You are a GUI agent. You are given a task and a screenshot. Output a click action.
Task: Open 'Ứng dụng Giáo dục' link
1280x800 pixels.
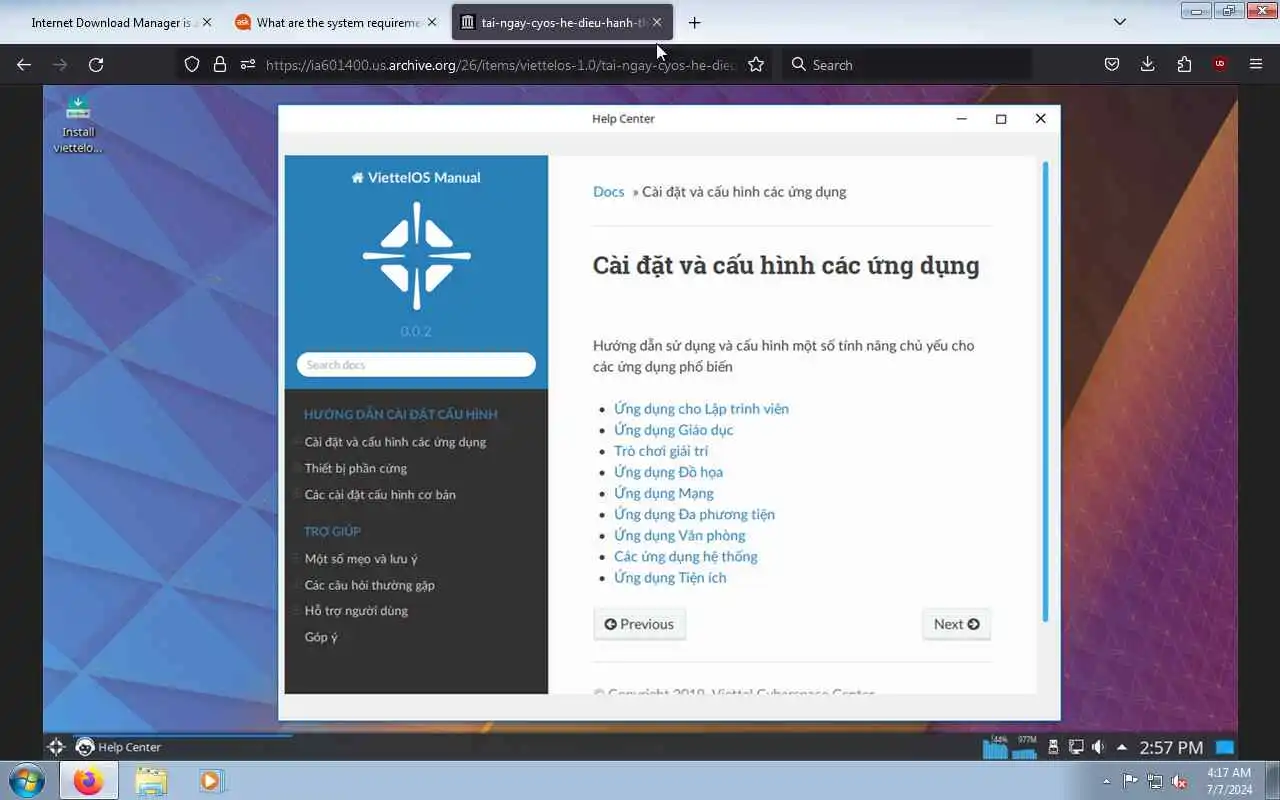[x=673, y=429]
